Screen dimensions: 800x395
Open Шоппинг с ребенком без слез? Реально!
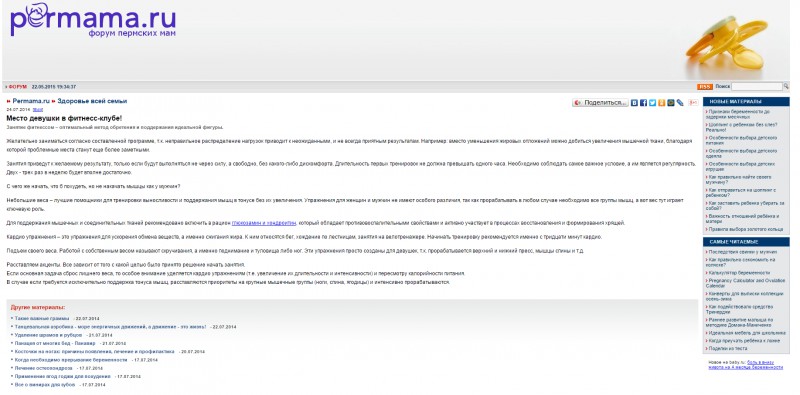[x=742, y=127]
